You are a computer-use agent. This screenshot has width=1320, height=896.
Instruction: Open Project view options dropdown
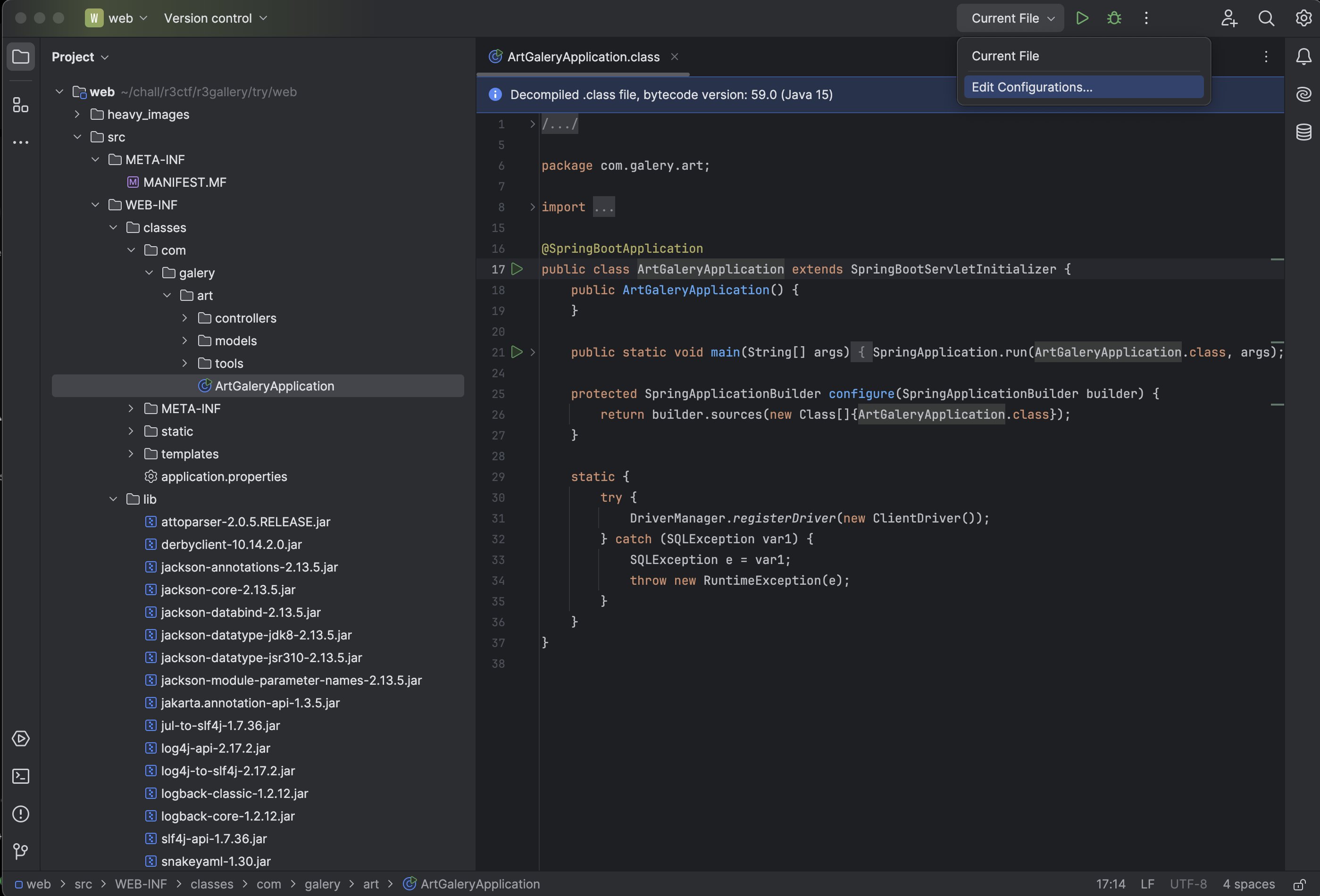click(80, 57)
